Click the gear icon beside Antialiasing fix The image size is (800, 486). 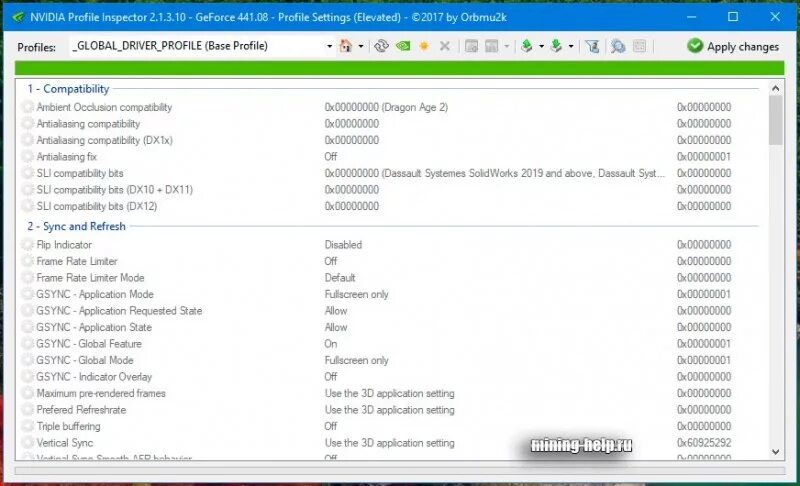click(28, 157)
